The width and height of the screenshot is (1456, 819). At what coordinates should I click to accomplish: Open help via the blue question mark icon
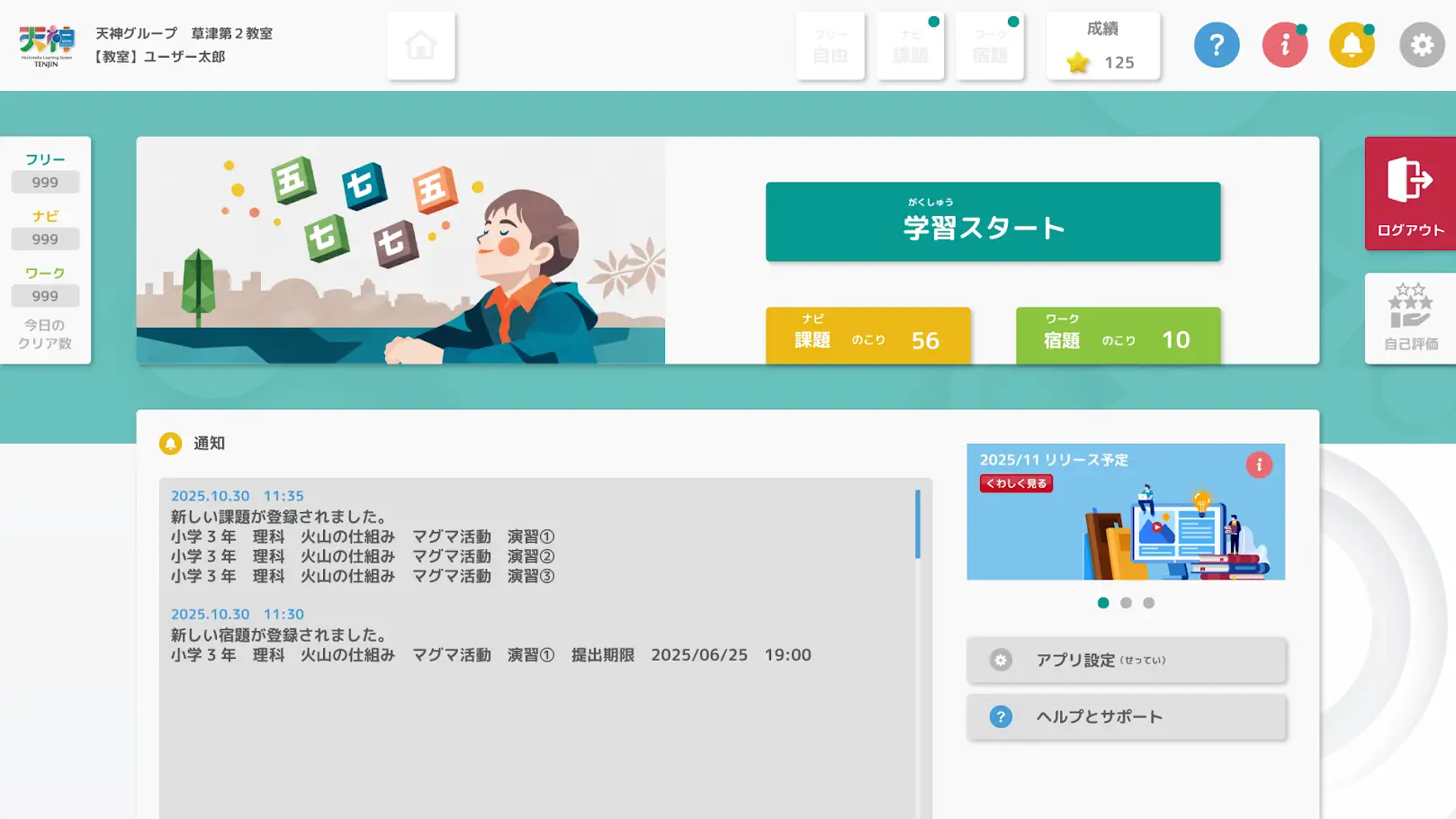click(1216, 44)
